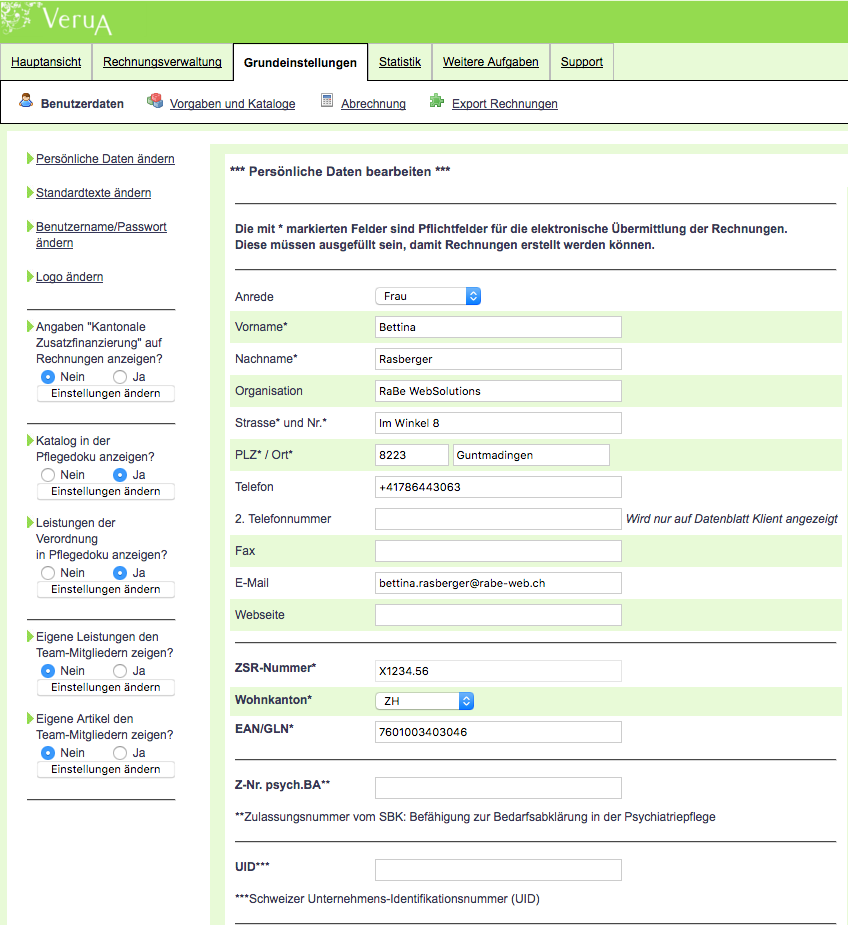
Task: Click green arrow beside Persönliche Daten ändern
Action: pos(30,159)
